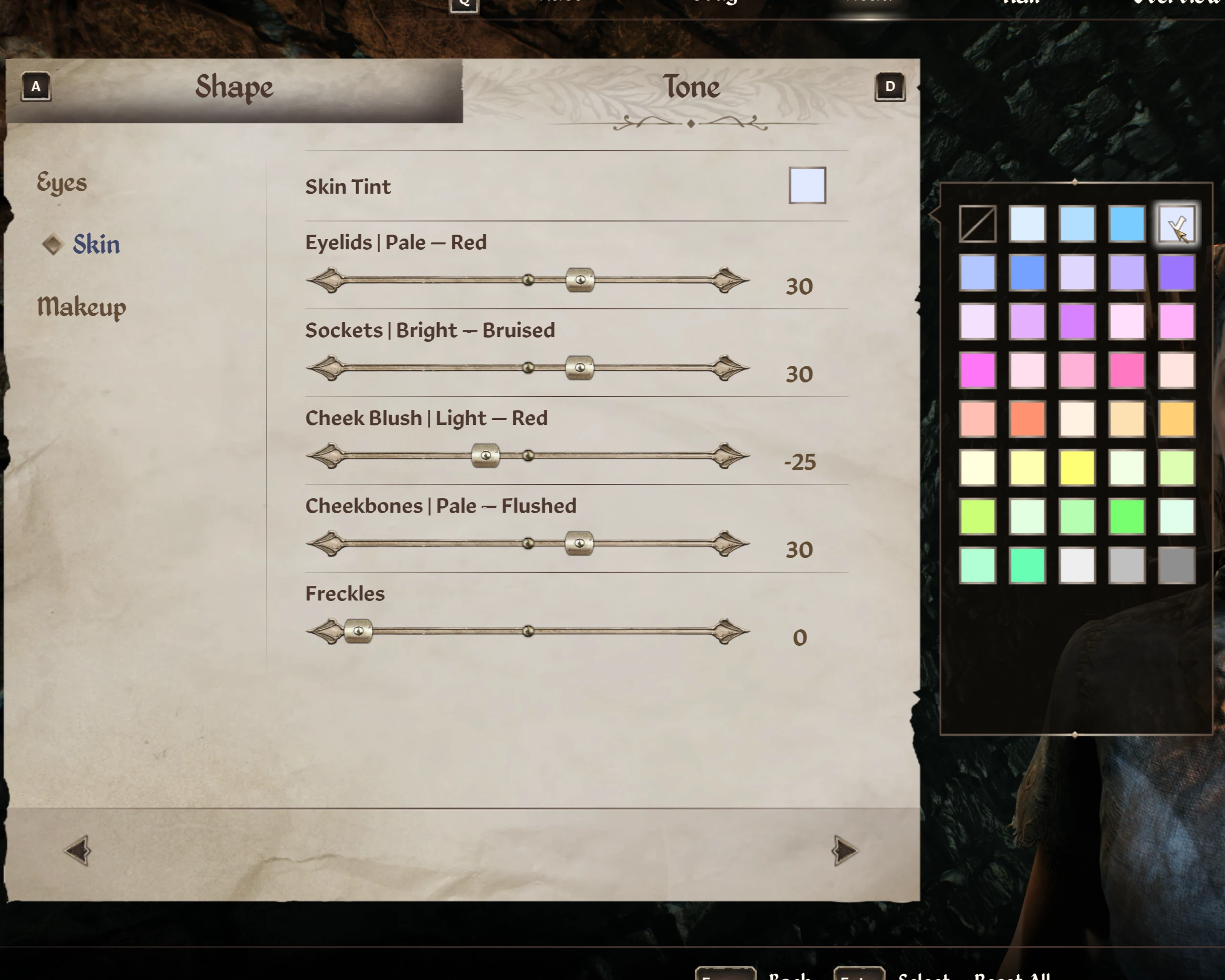Open the Makeup category
The width and height of the screenshot is (1225, 980).
pos(81,307)
